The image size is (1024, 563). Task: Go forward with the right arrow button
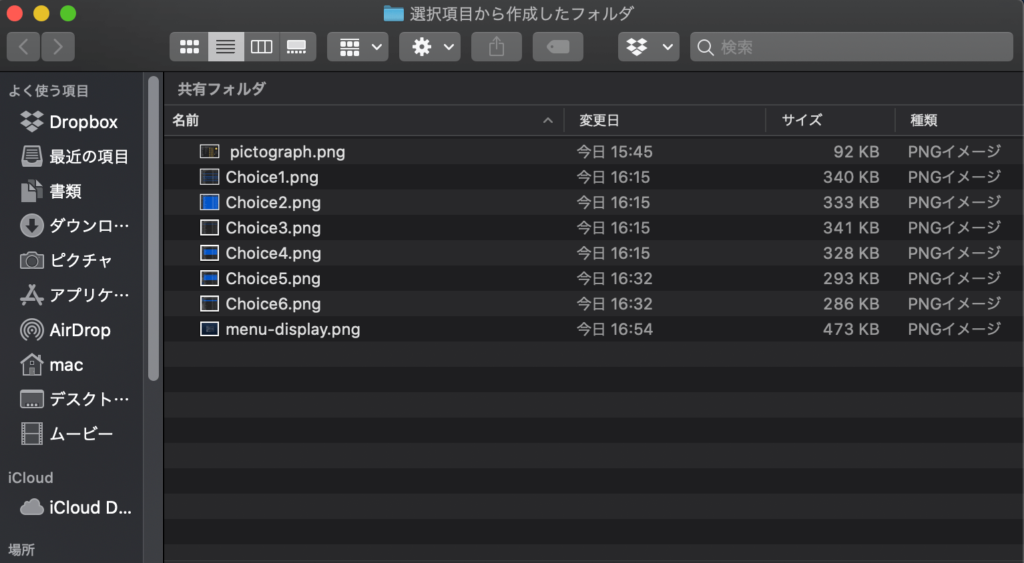(x=57, y=46)
